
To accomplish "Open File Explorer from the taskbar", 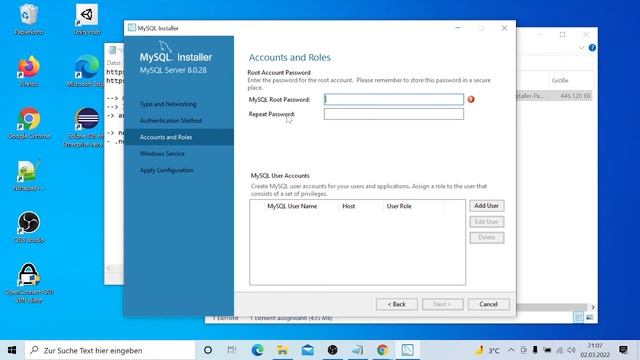I will click(282, 350).
